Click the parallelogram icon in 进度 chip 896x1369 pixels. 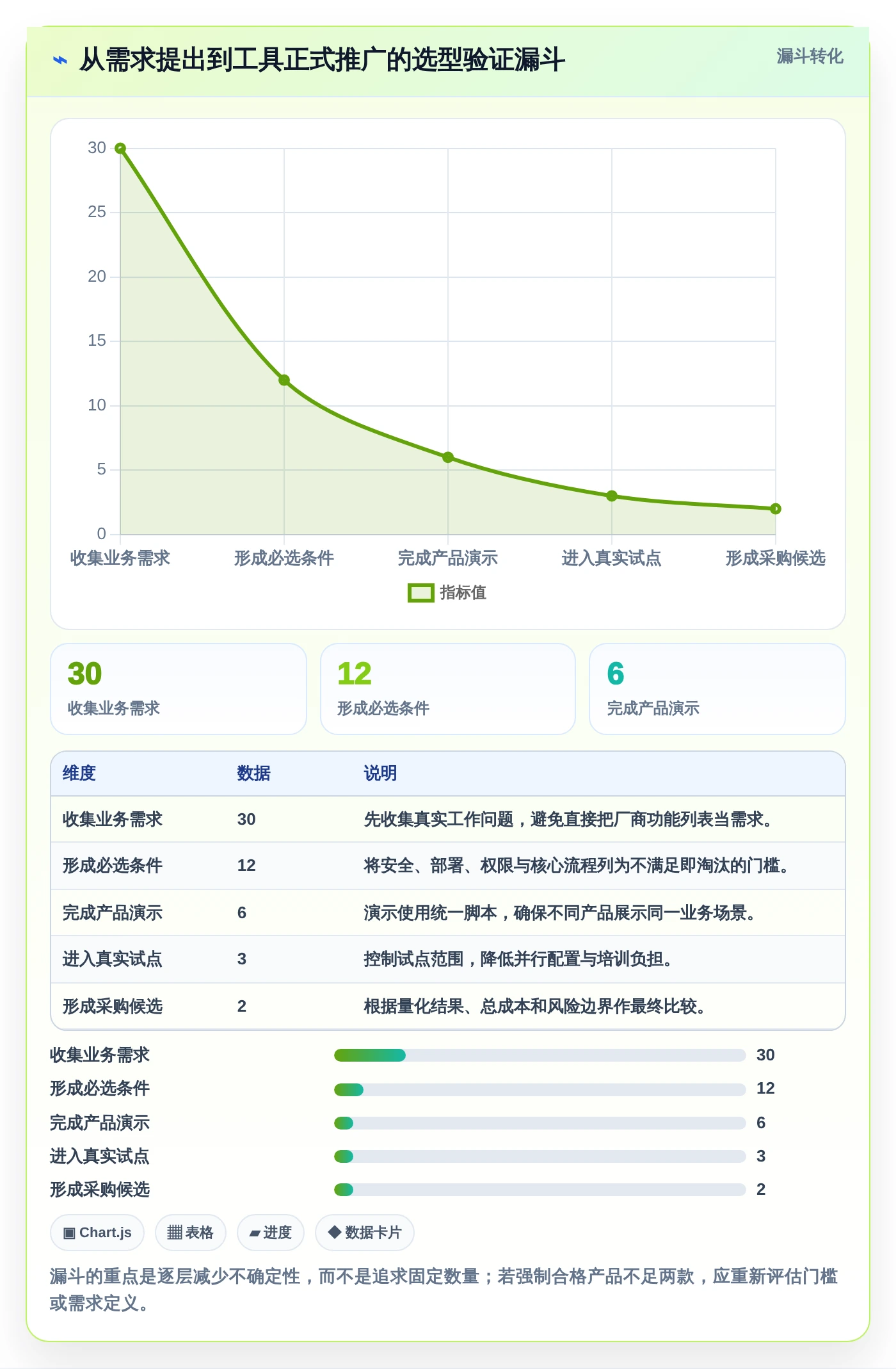click(255, 1233)
